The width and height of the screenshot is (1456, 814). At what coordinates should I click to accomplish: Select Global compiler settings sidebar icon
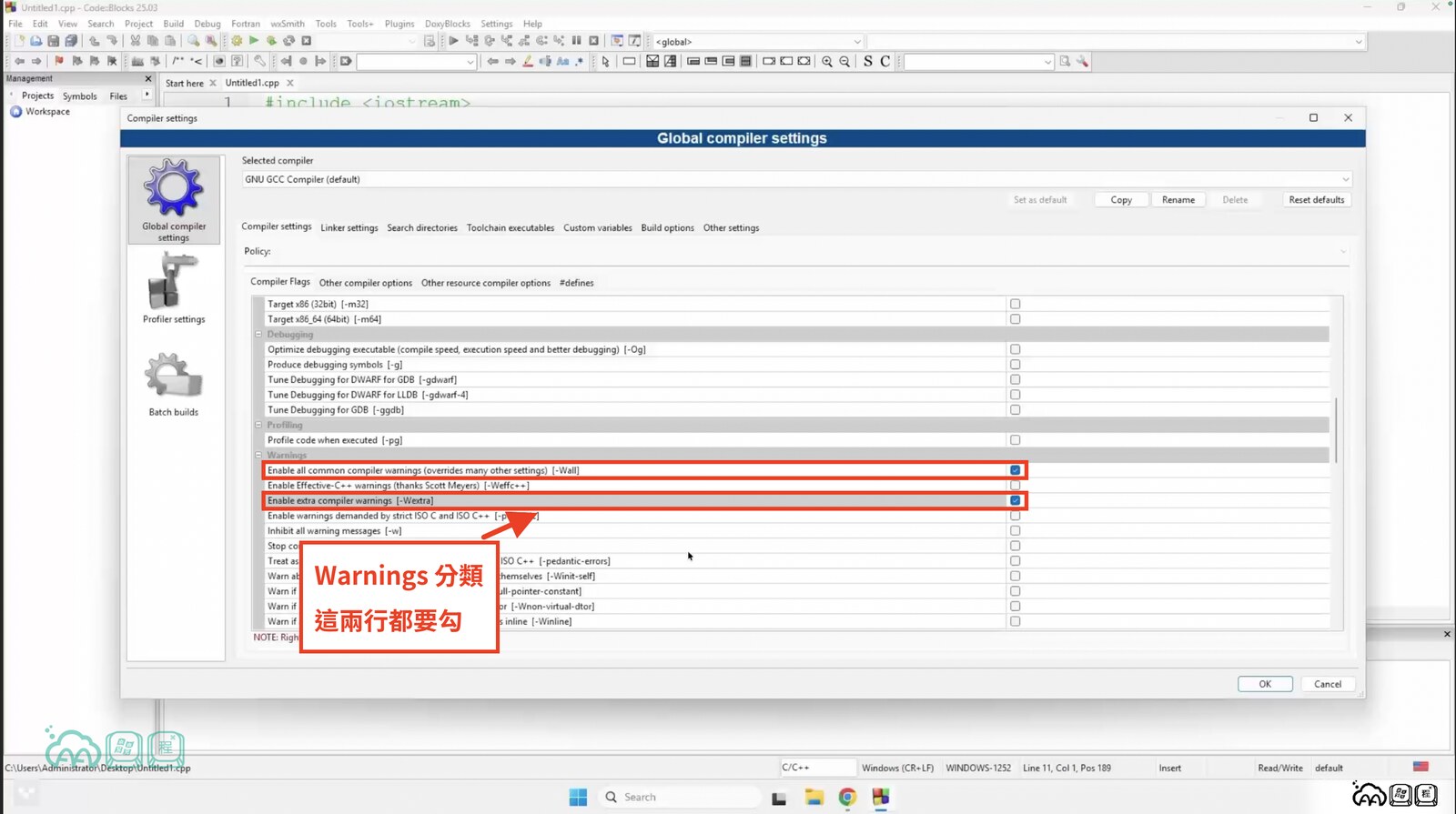click(174, 200)
